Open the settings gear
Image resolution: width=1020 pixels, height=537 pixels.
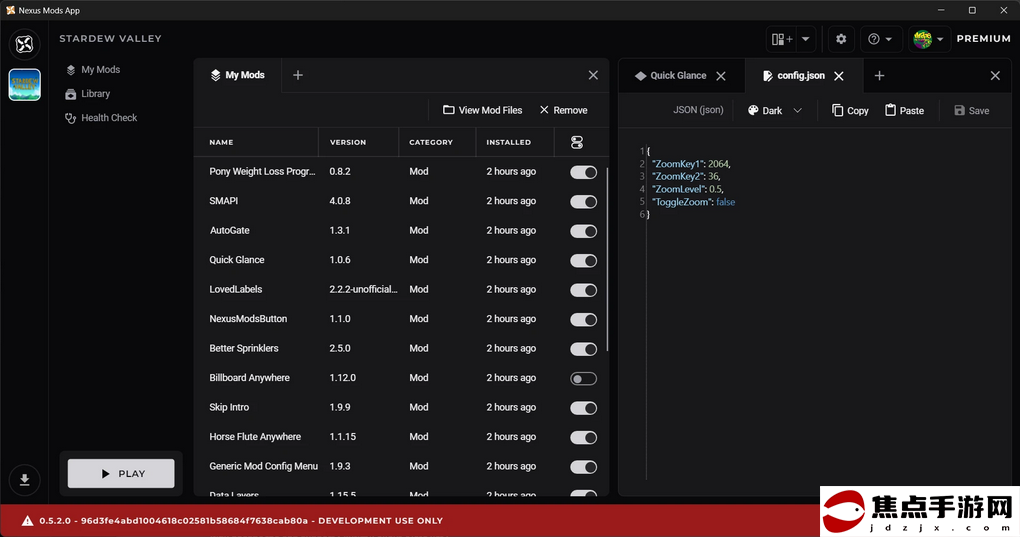(x=841, y=39)
